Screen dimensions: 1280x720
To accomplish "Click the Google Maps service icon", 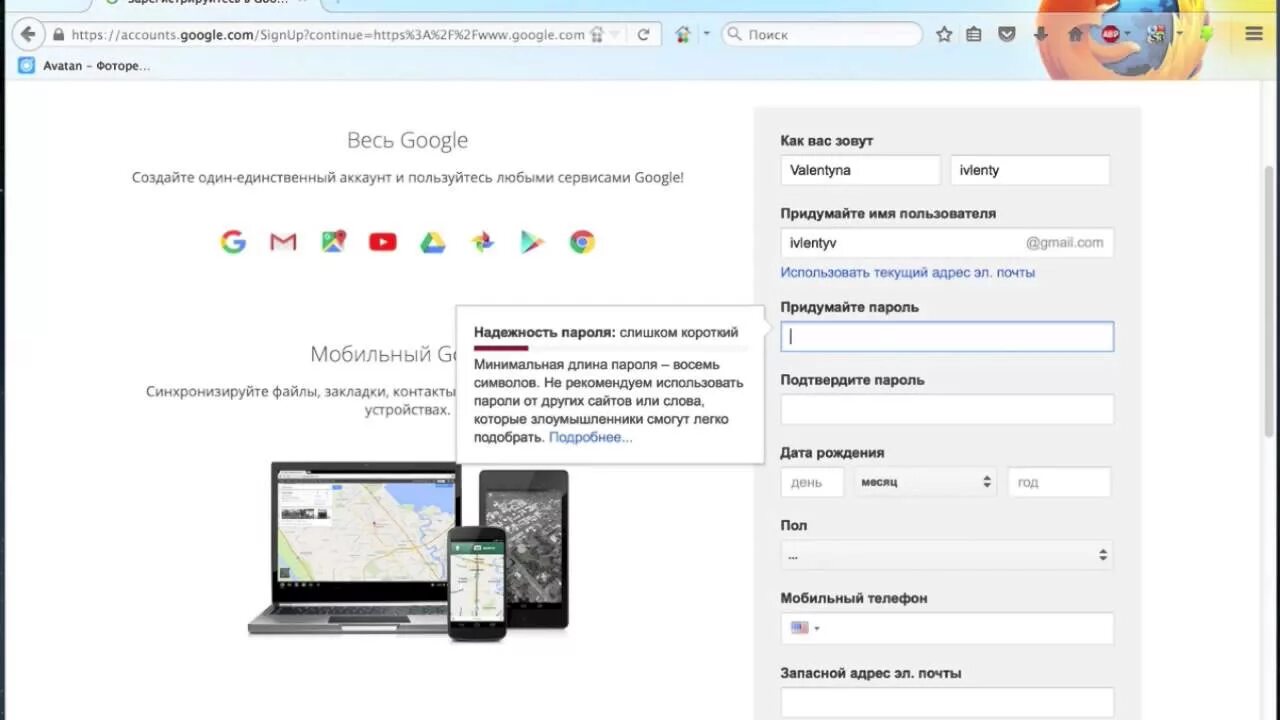I will [333, 242].
